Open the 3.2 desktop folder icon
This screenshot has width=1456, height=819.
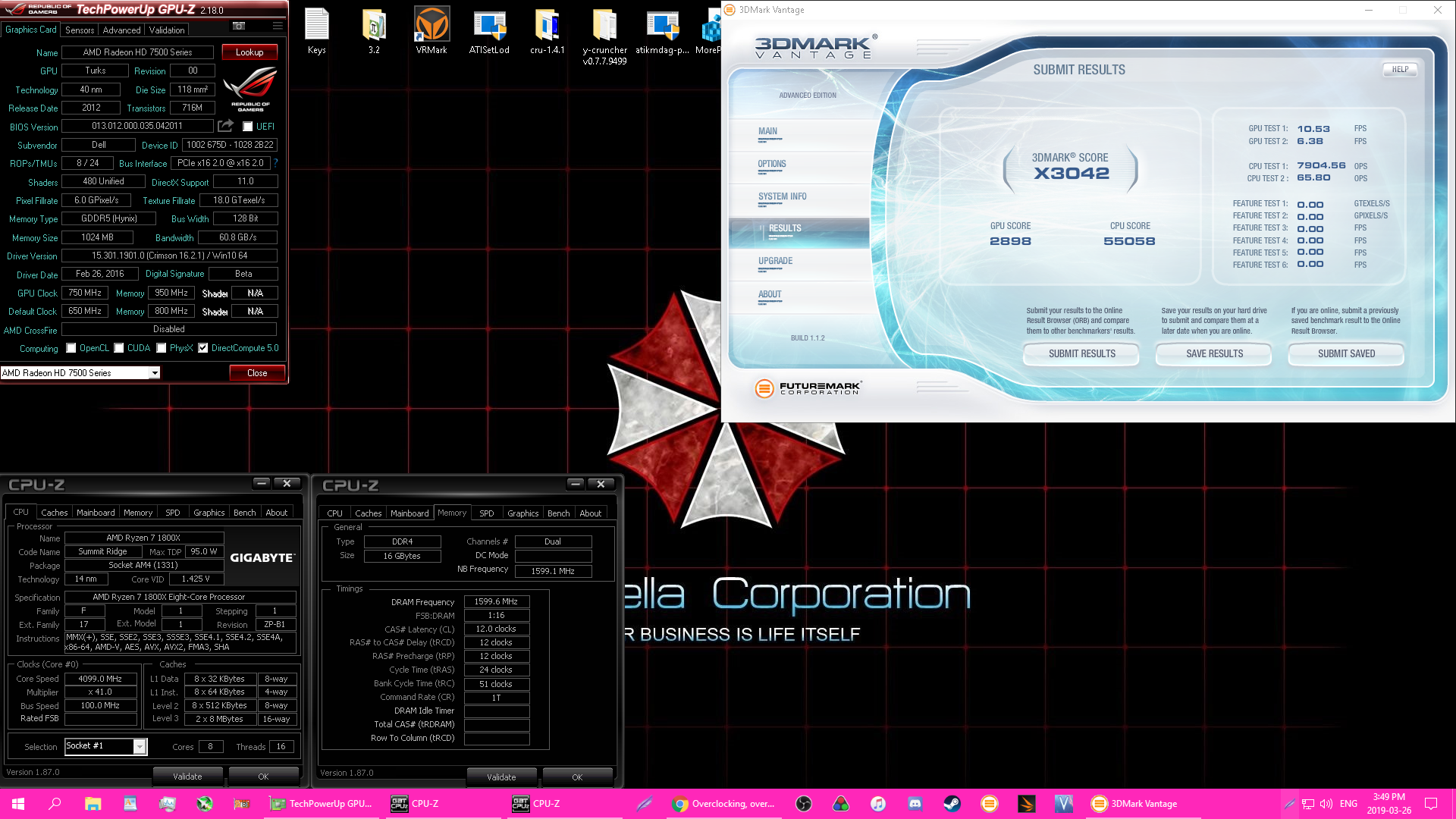tap(374, 32)
